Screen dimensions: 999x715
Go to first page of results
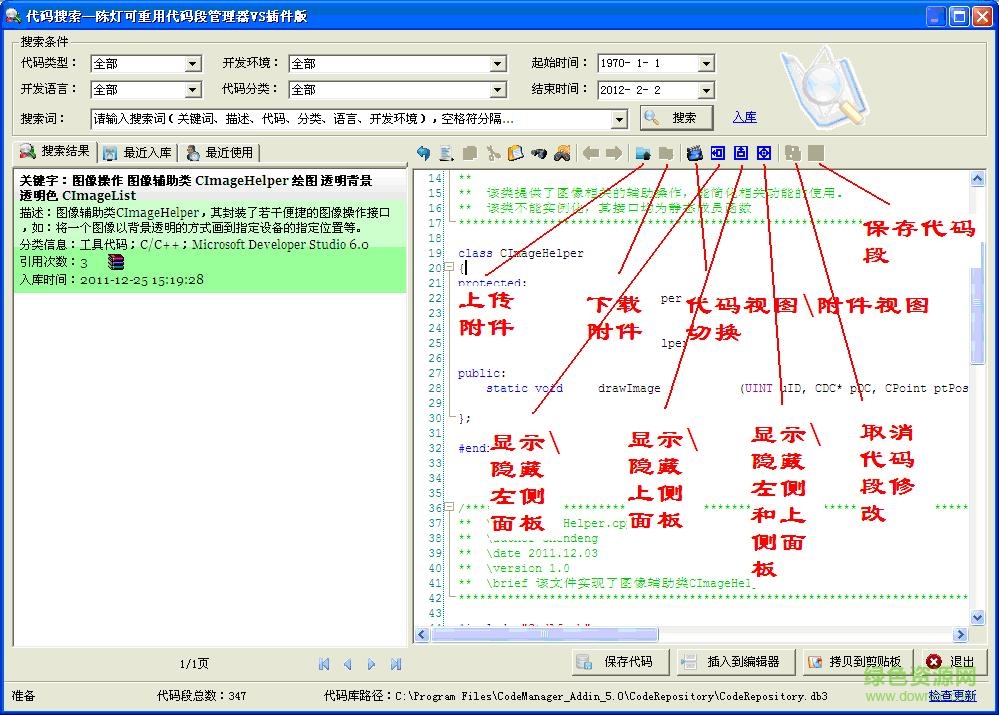click(324, 664)
